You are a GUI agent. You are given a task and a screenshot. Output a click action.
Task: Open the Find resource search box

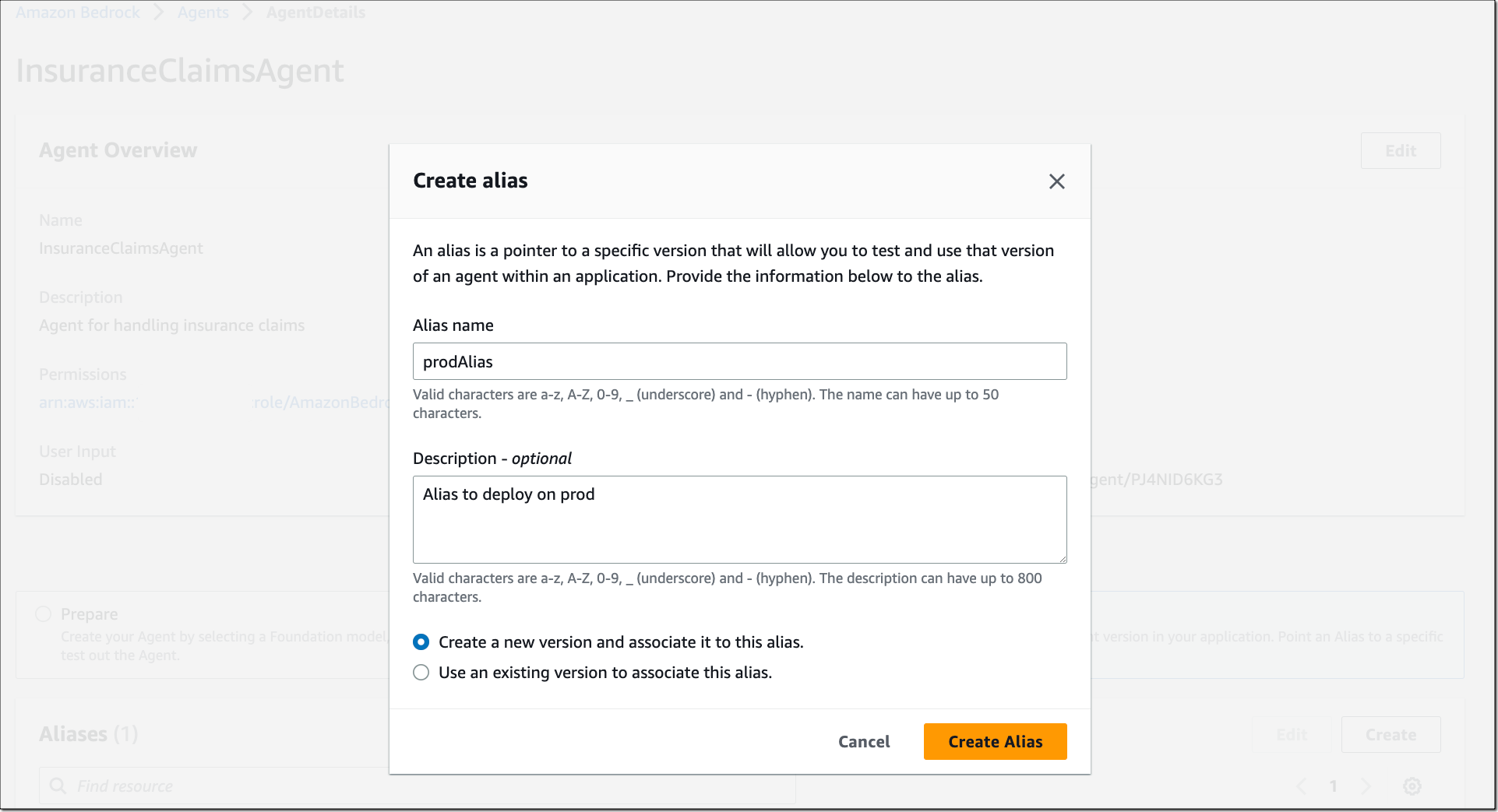tap(312, 786)
